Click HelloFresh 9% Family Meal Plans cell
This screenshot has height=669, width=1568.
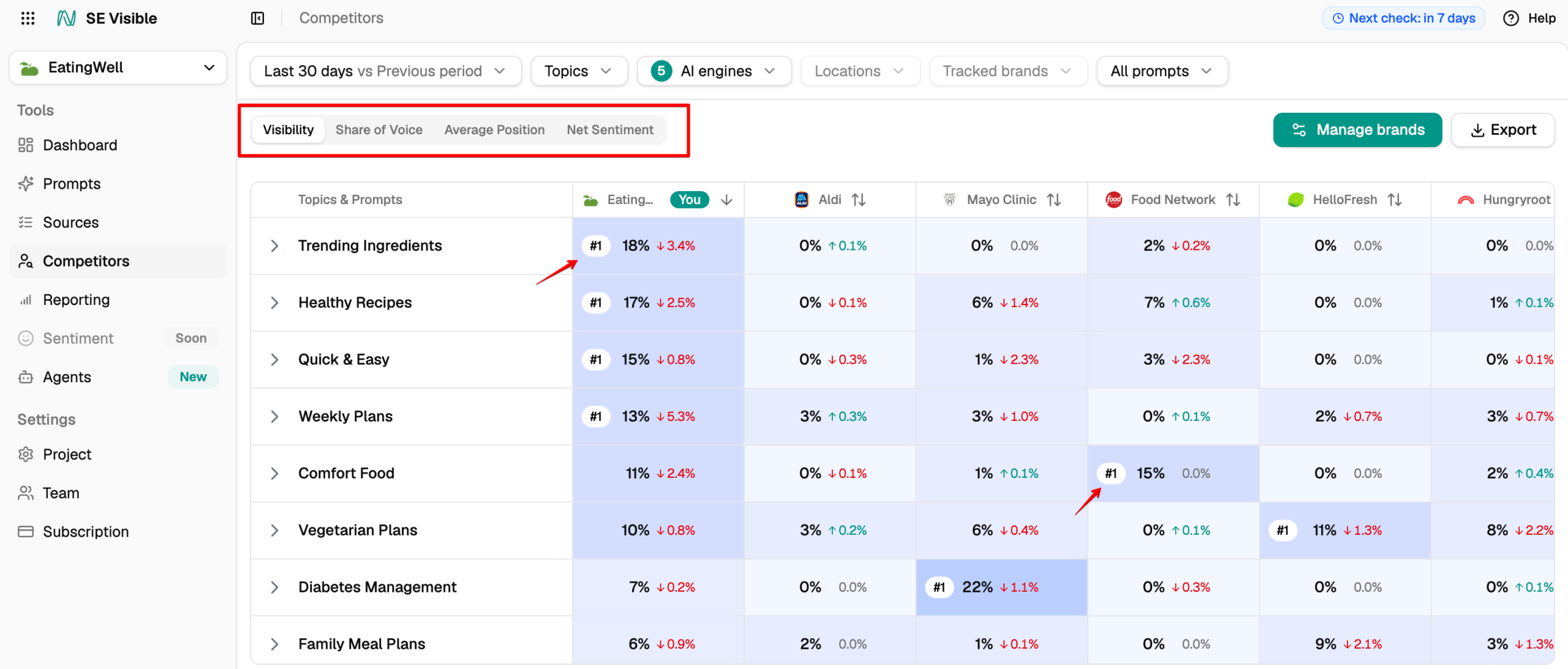(x=1345, y=644)
